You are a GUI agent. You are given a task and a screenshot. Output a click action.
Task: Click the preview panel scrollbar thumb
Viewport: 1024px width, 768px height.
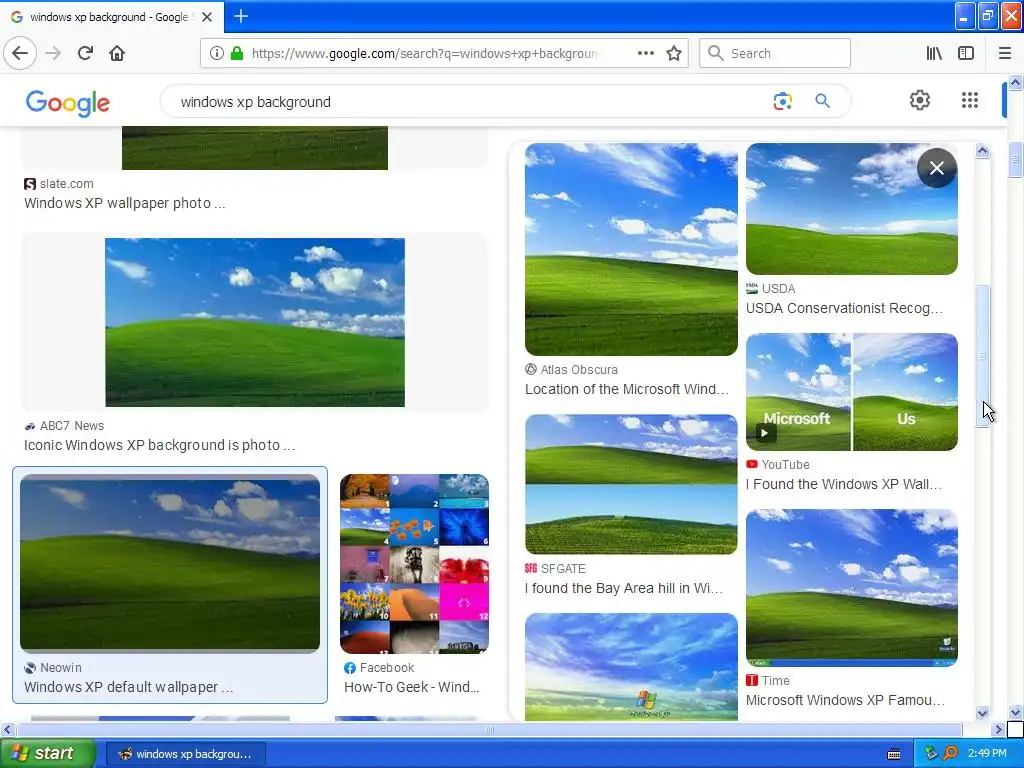[983, 357]
